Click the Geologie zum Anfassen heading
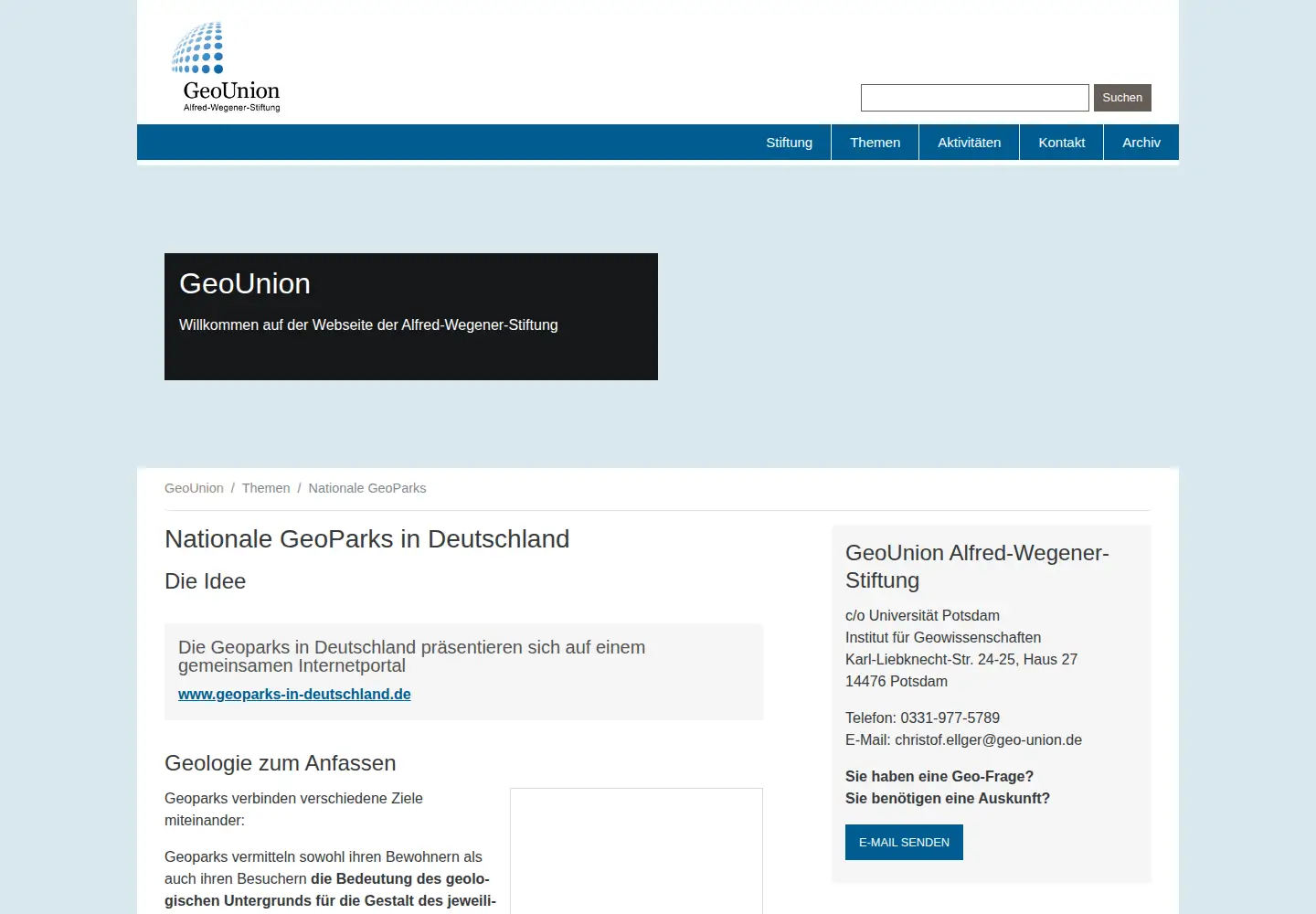1316x914 pixels. tap(280, 763)
